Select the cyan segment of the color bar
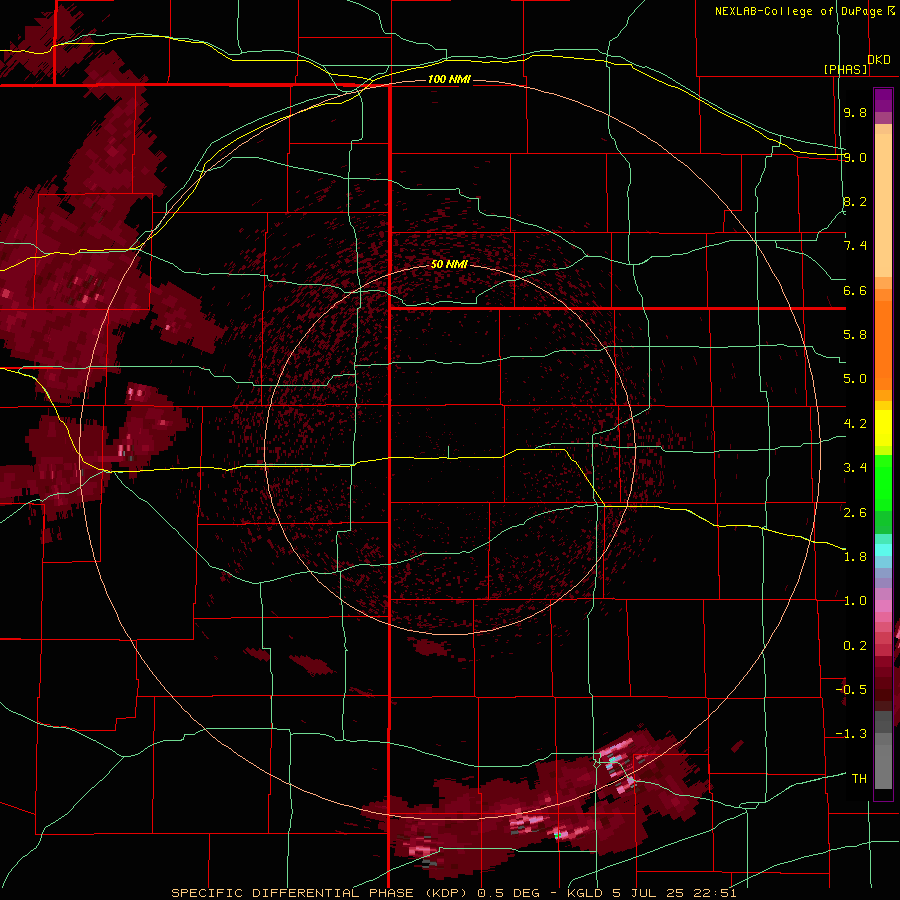 click(x=883, y=550)
